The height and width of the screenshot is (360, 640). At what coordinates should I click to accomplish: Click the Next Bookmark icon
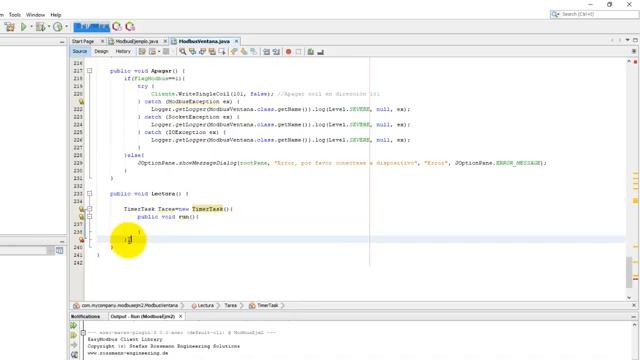(244, 52)
